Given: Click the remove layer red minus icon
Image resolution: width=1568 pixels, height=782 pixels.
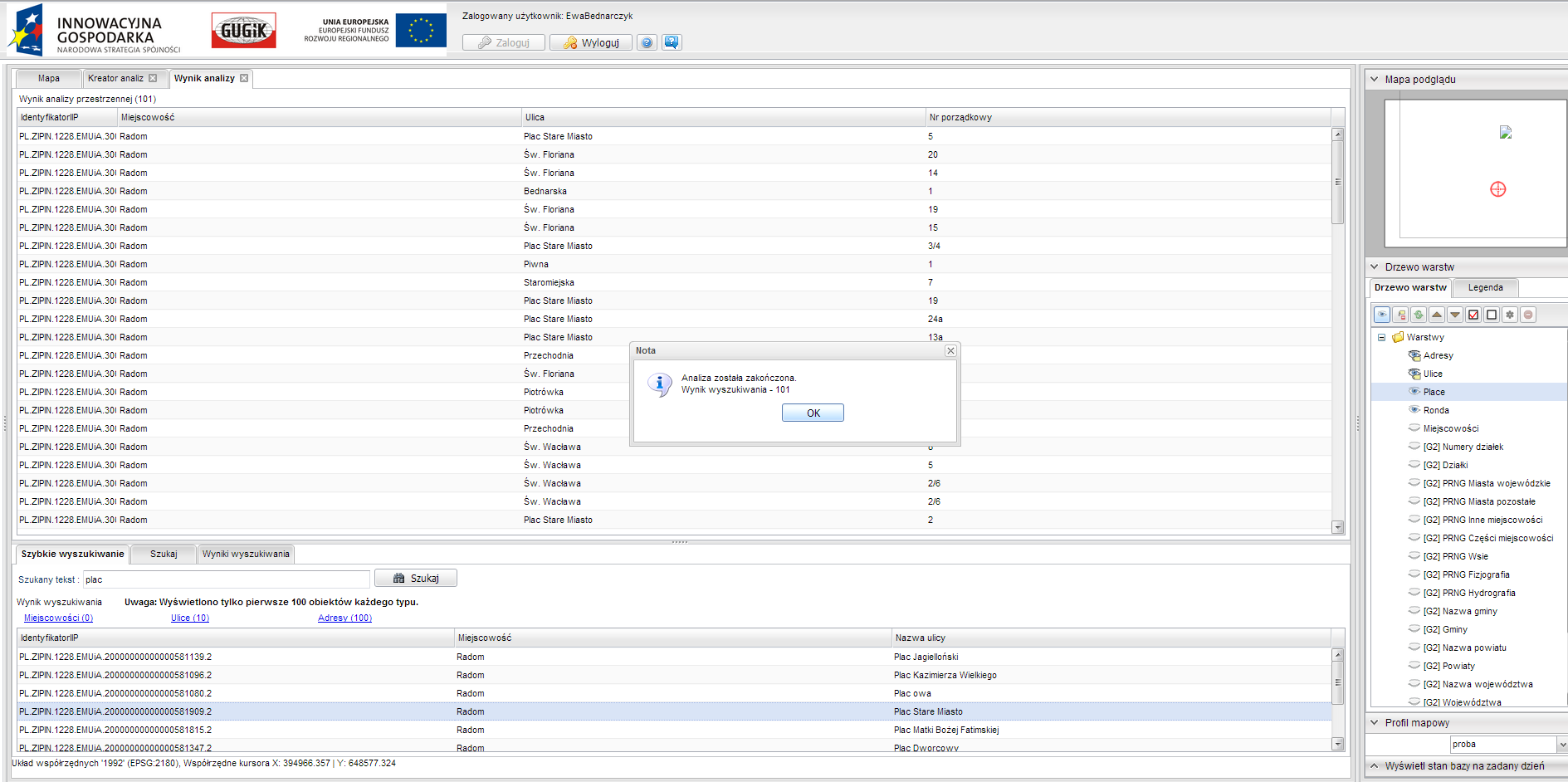Looking at the screenshot, I should (1528, 315).
